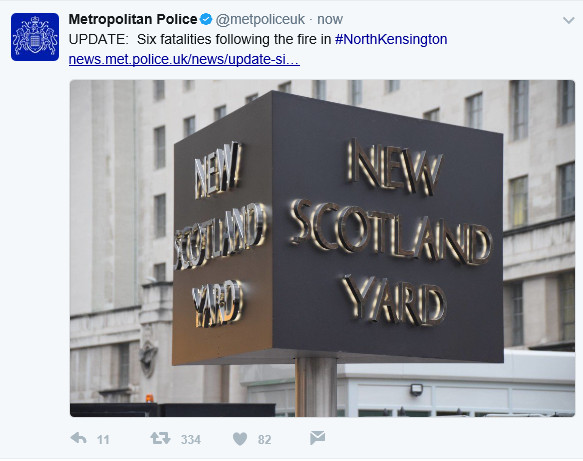
Task: Click the @metpoliceuk handle
Action: tap(260, 19)
